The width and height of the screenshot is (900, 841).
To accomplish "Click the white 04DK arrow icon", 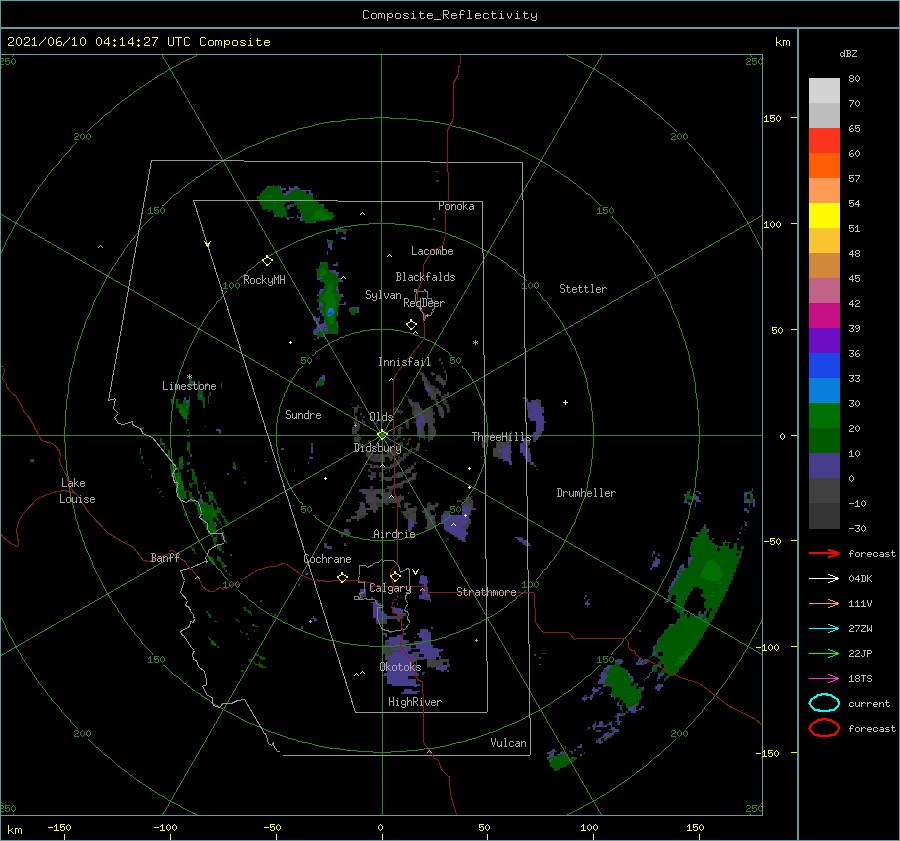I will point(824,579).
